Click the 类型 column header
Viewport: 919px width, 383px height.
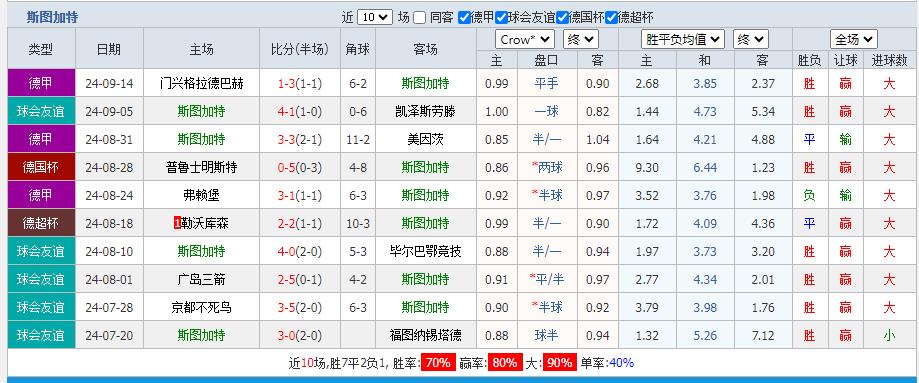41,49
